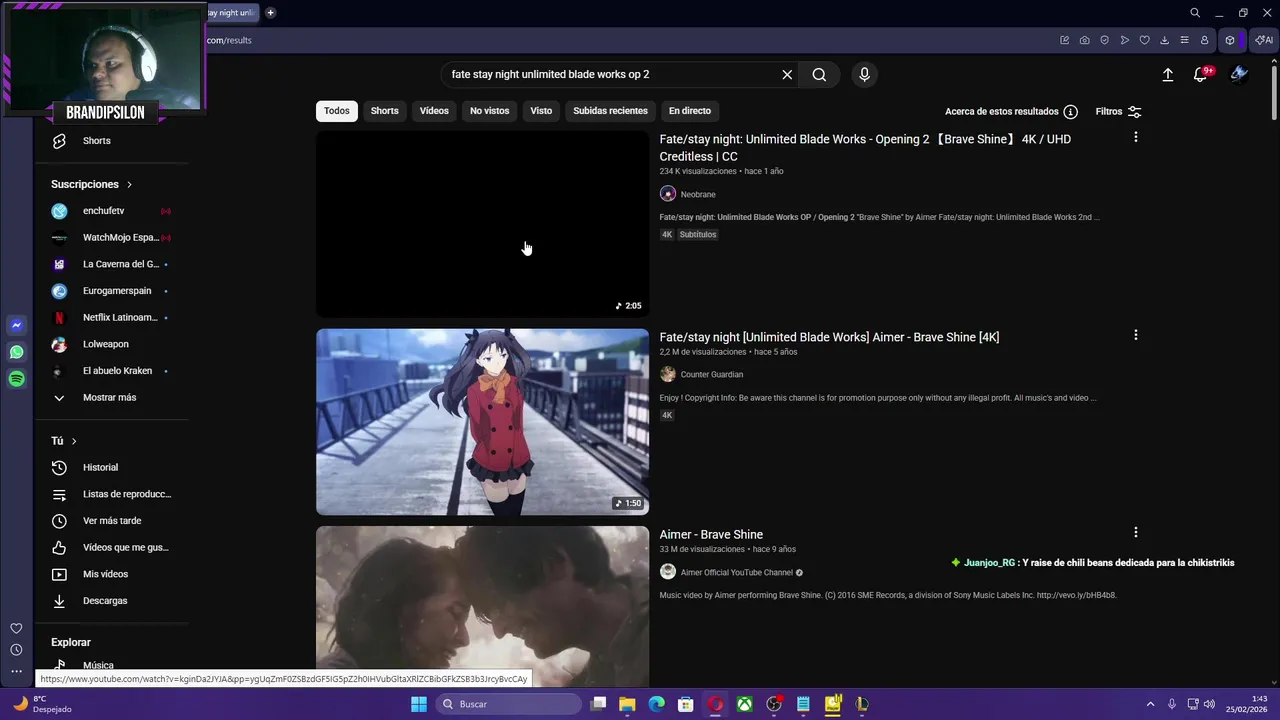
Task: Open the Windows Start button
Action: pos(419,704)
